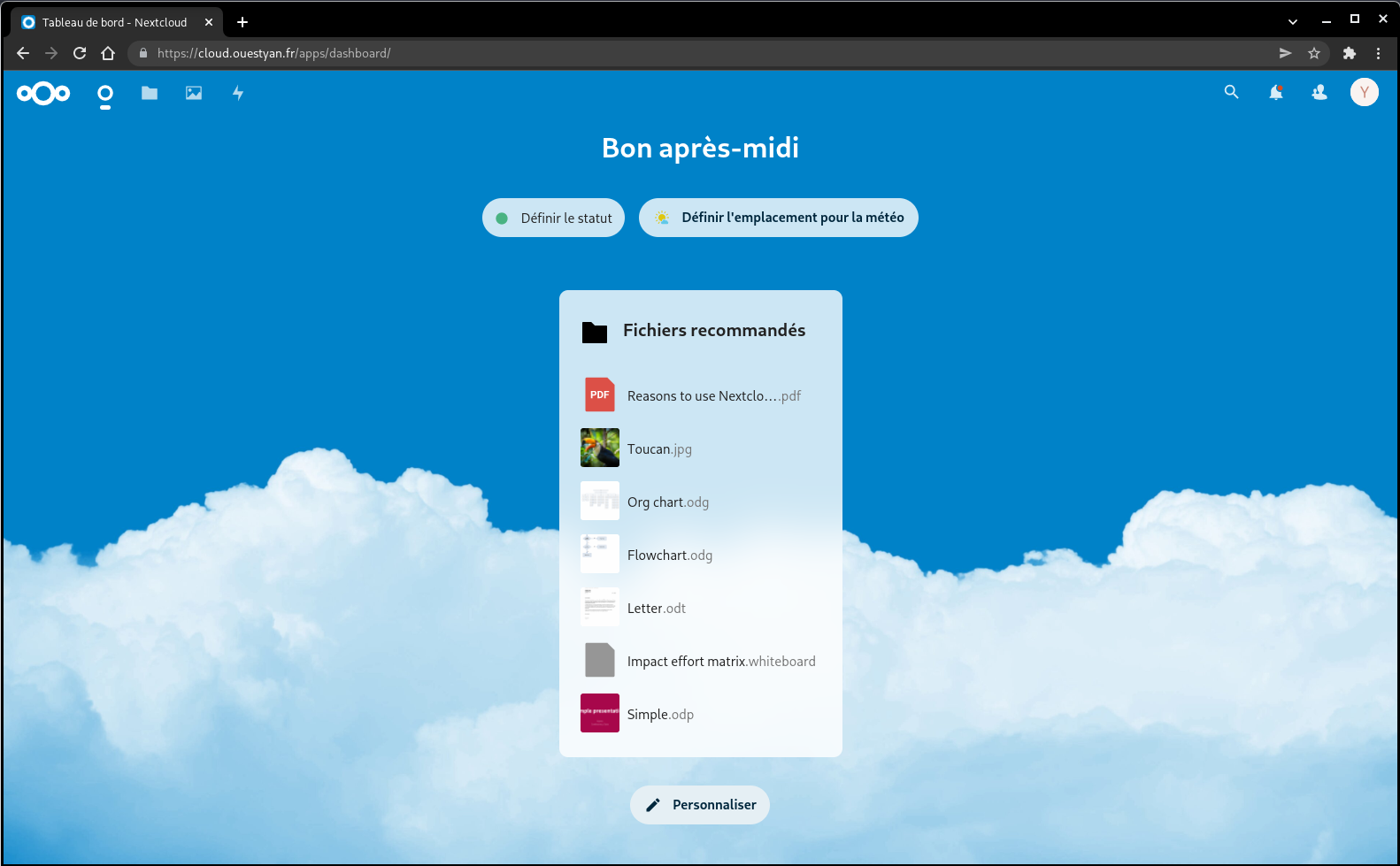Open the Org chart.odg file
Image resolution: width=1400 pixels, height=866 pixels.
[x=667, y=502]
